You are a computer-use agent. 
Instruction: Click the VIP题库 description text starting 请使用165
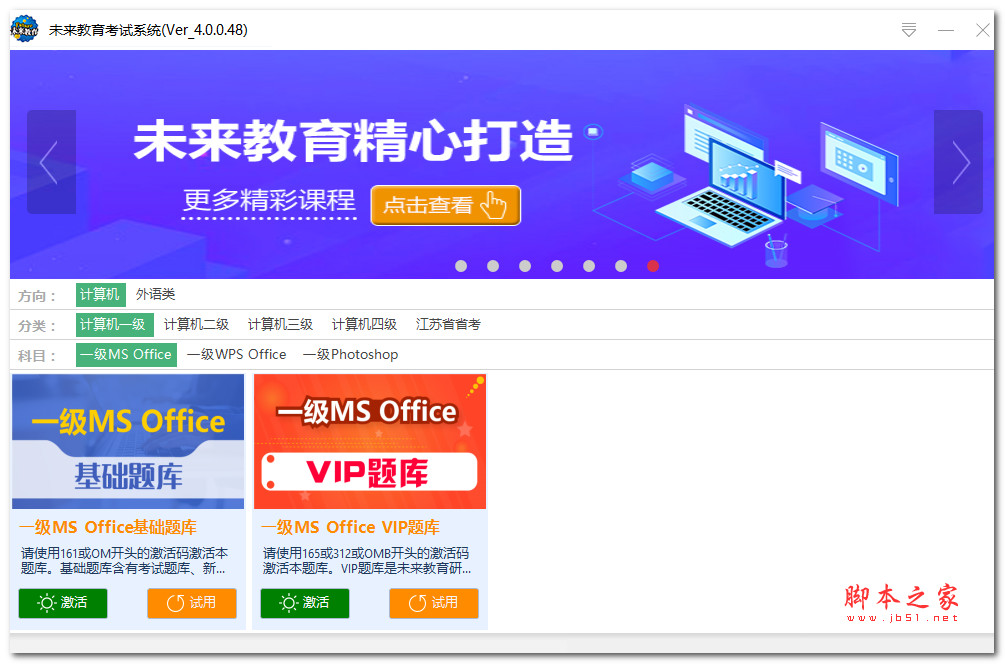coord(367,561)
